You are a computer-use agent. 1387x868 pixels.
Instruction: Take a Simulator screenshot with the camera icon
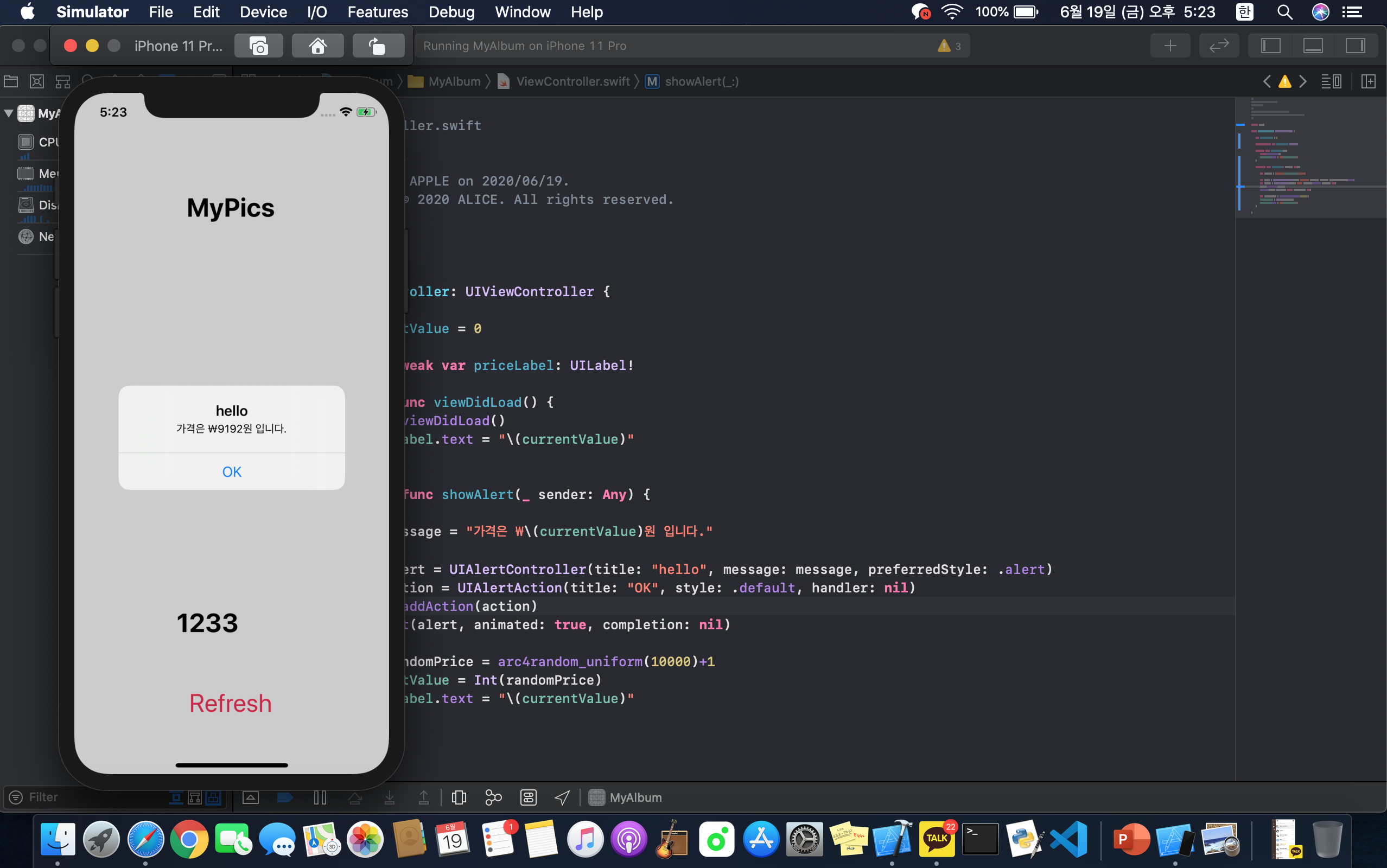tap(258, 46)
